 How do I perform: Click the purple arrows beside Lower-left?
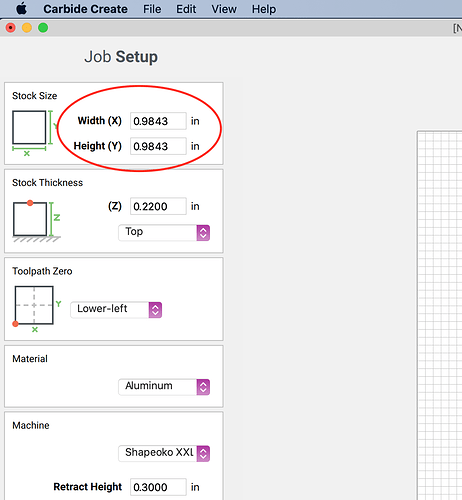point(155,310)
